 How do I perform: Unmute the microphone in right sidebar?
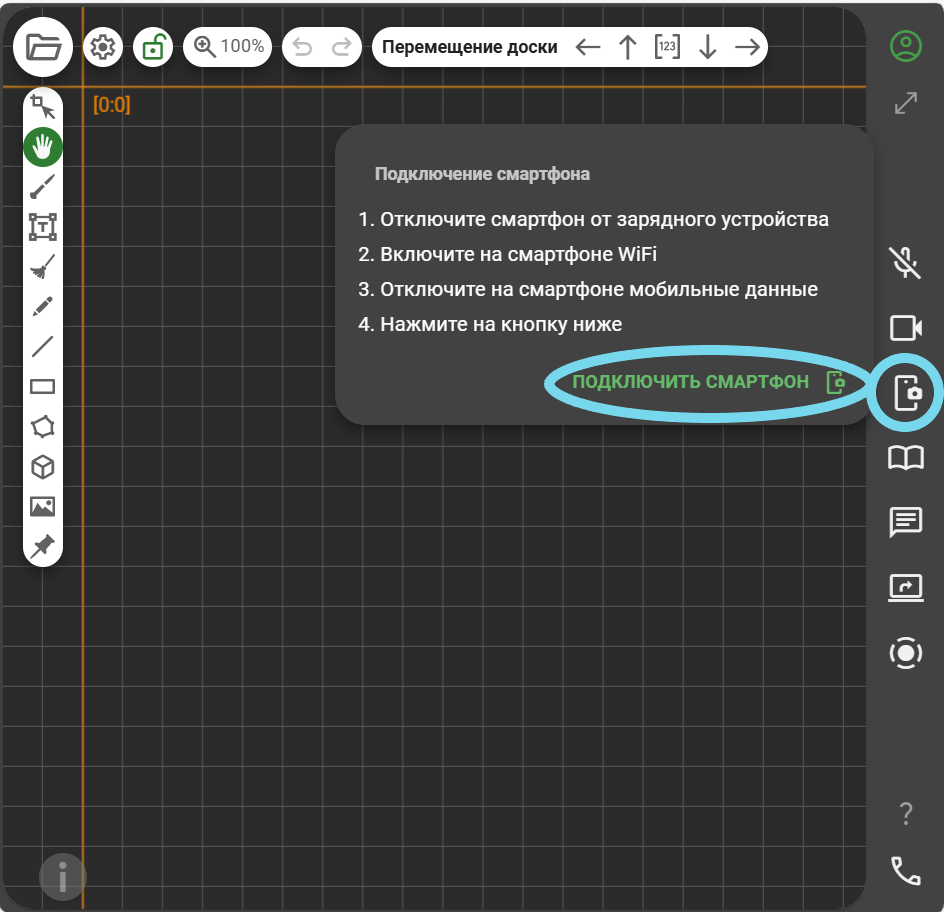pyautogui.click(x=905, y=263)
